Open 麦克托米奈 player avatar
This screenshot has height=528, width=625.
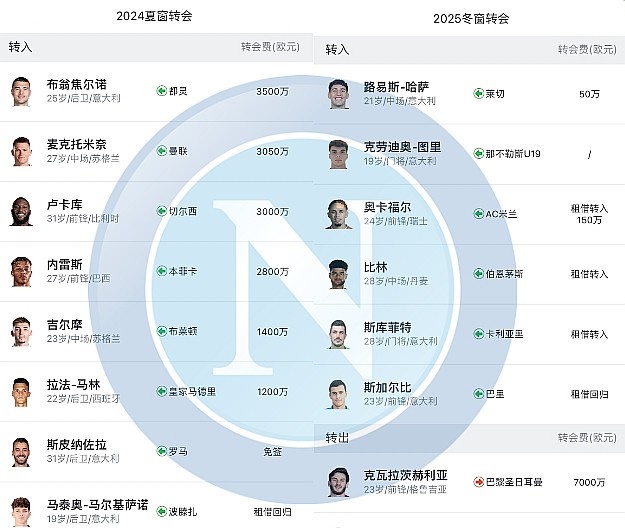(21, 152)
